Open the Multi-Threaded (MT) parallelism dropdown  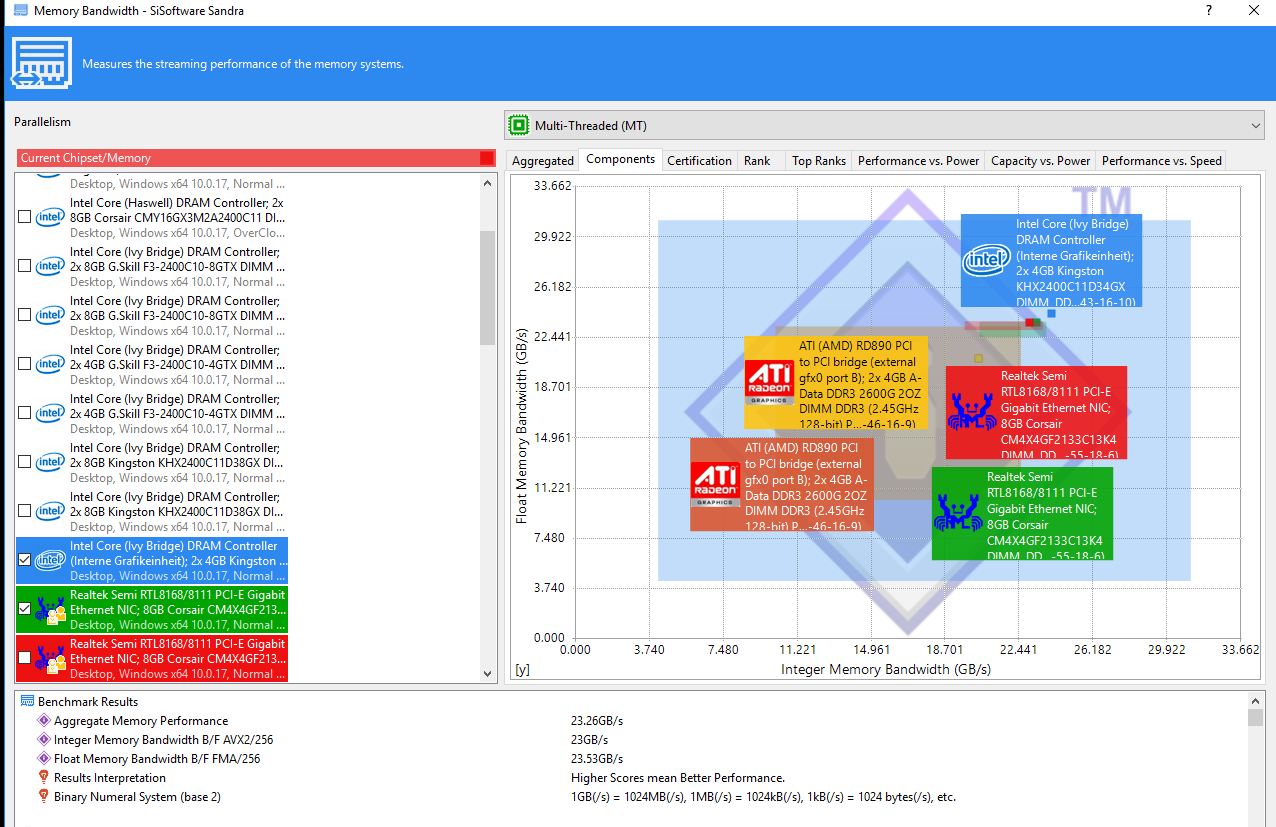[x=884, y=126]
